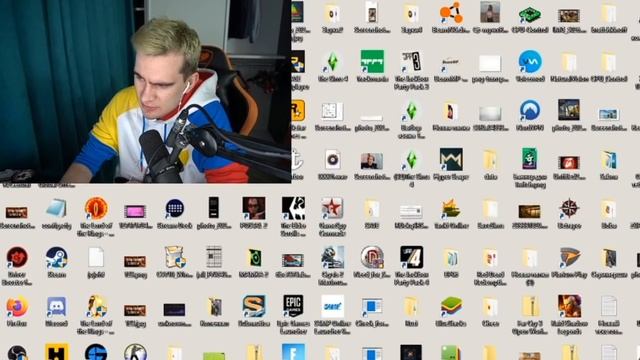Open the dark compass rose shortcut
This screenshot has width=640, height=360.
[x=569, y=209]
